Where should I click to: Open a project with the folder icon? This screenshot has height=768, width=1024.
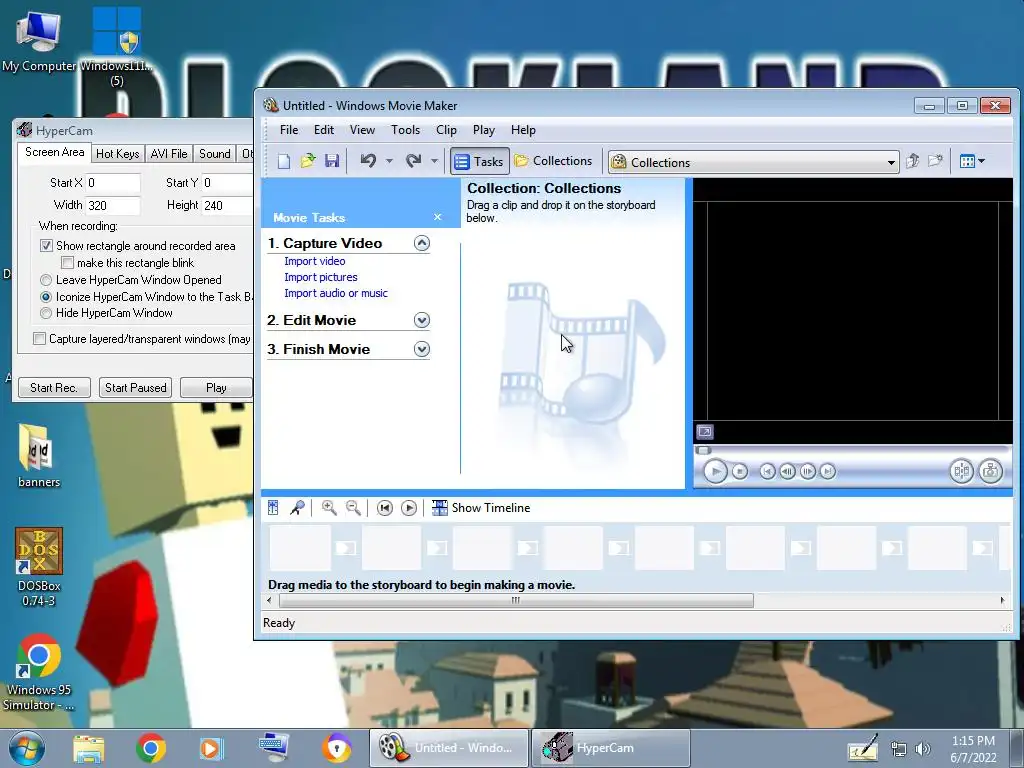click(308, 161)
